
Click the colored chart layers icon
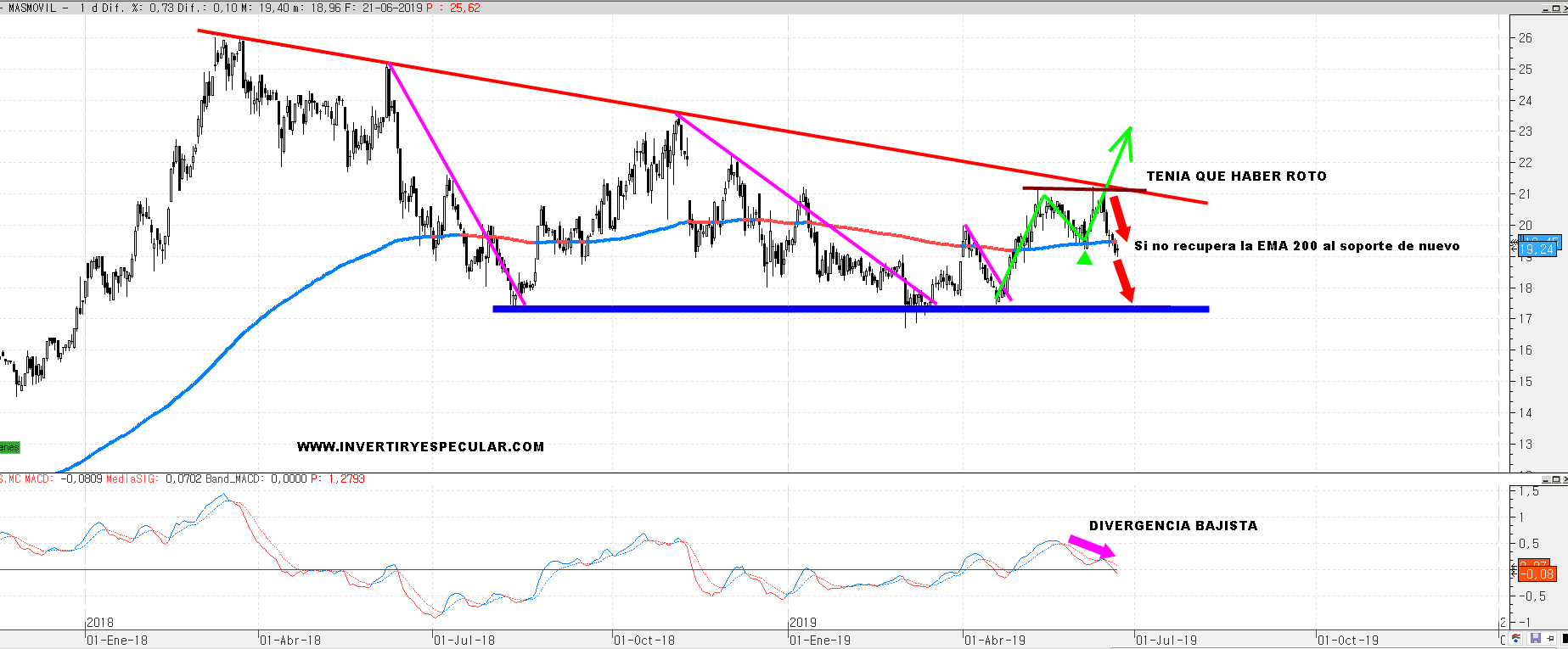(1517, 639)
